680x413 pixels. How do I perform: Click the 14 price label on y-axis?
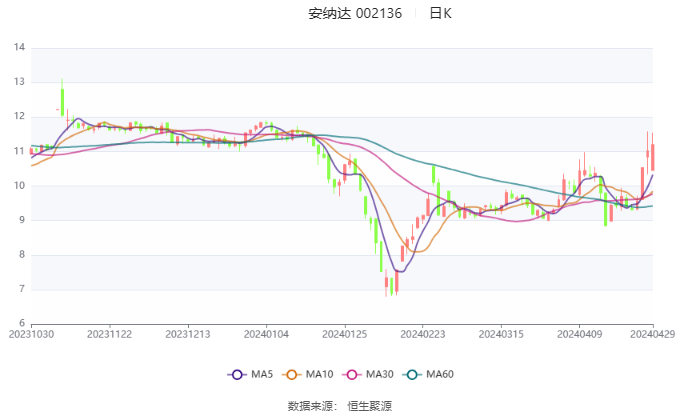pos(19,47)
